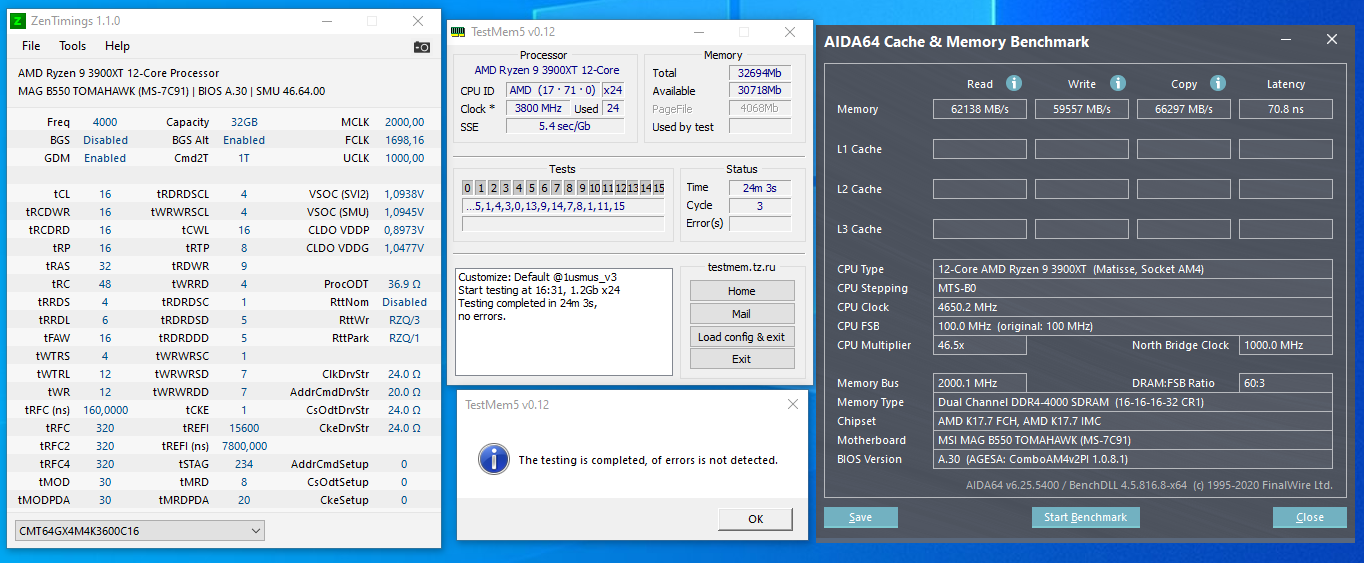Image resolution: width=1364 pixels, height=563 pixels.
Task: Select test box 7 in TestMem5 Tests
Action: (557, 188)
